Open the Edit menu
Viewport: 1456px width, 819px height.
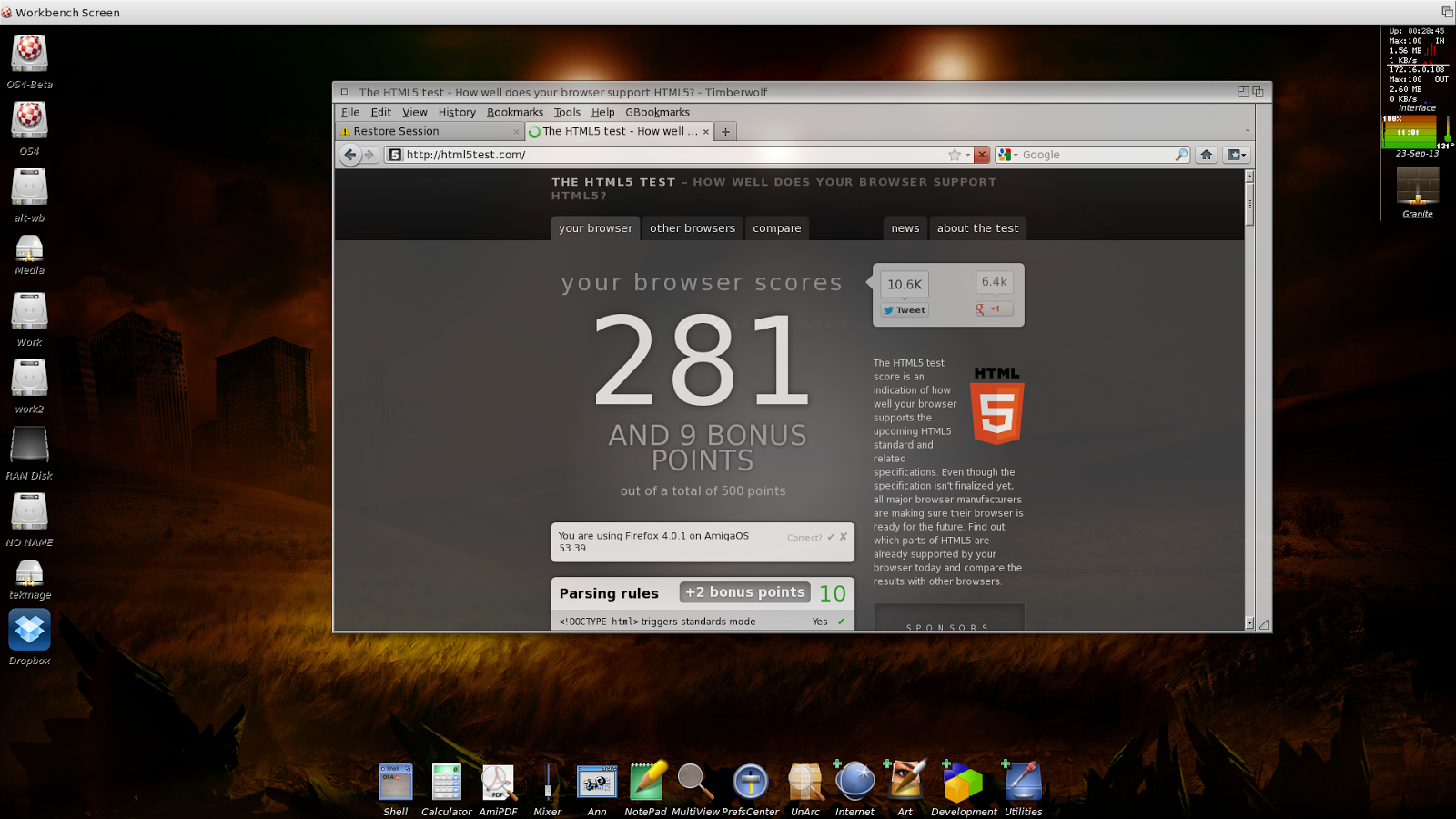(x=381, y=113)
